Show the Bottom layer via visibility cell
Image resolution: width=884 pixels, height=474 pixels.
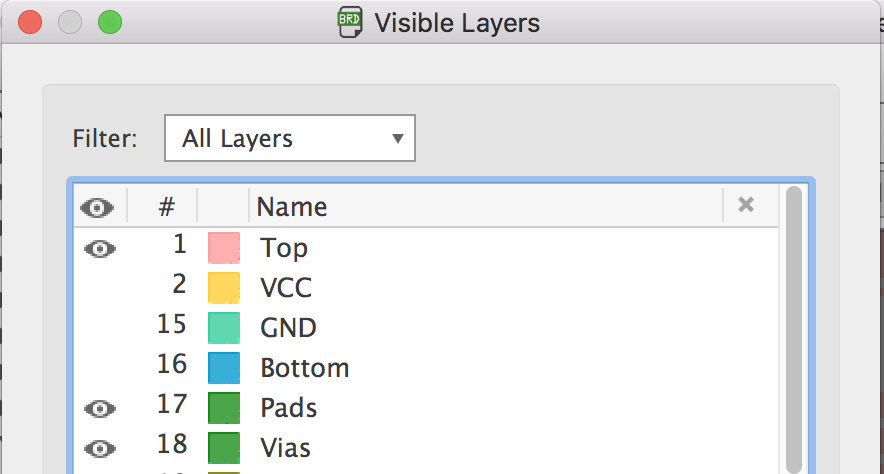[x=99, y=368]
